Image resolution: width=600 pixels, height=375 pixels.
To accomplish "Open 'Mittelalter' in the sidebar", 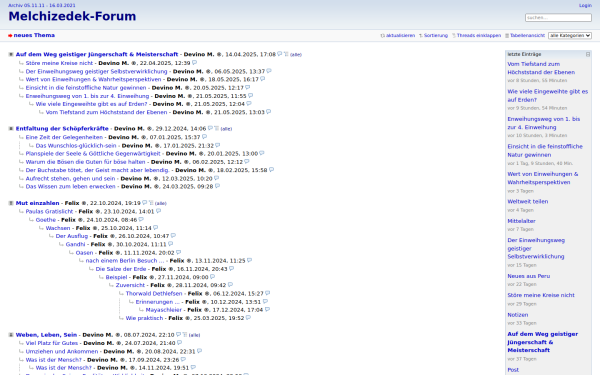I will click(521, 221).
